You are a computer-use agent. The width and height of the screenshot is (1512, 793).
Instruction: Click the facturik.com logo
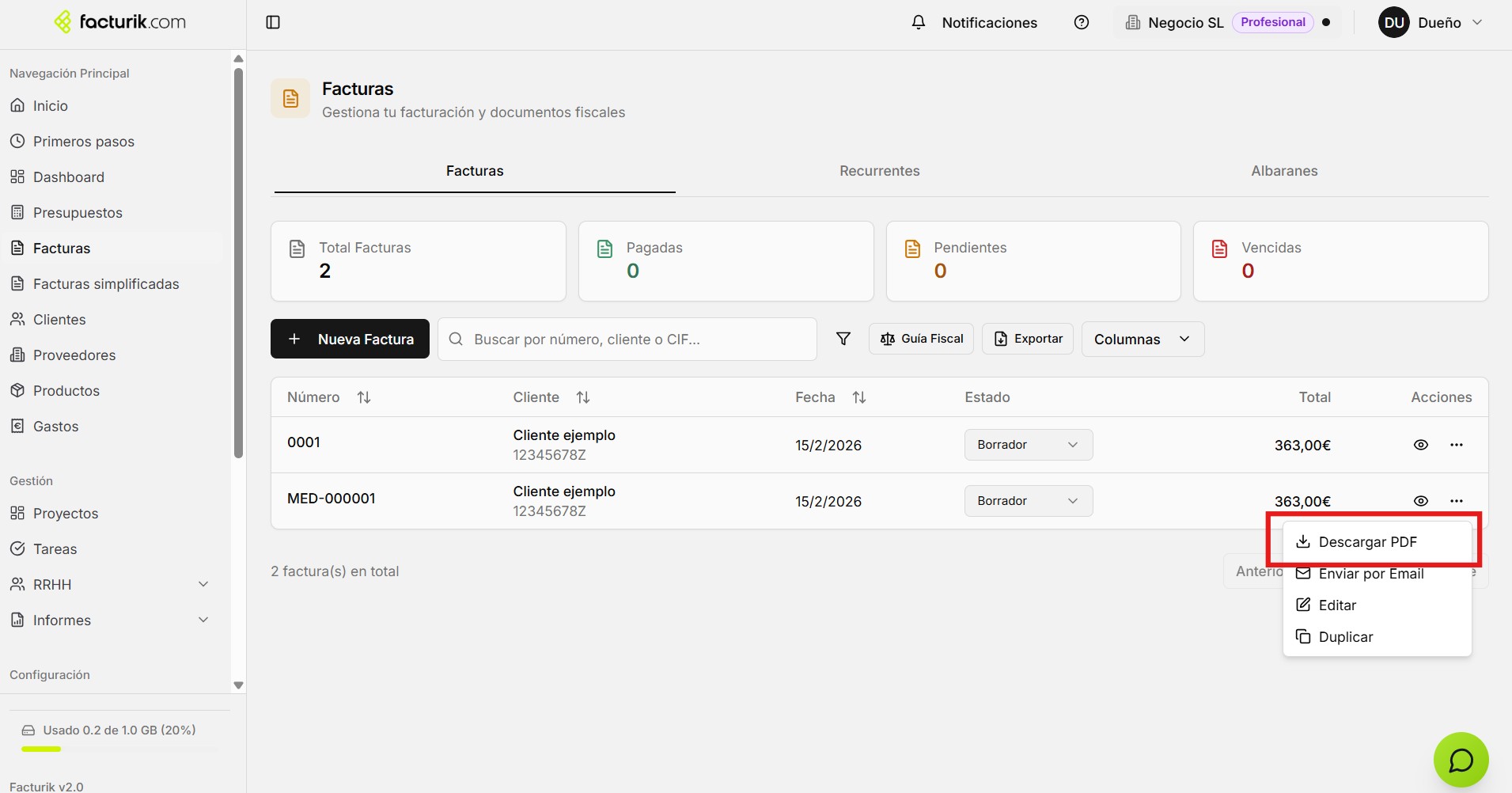click(120, 22)
